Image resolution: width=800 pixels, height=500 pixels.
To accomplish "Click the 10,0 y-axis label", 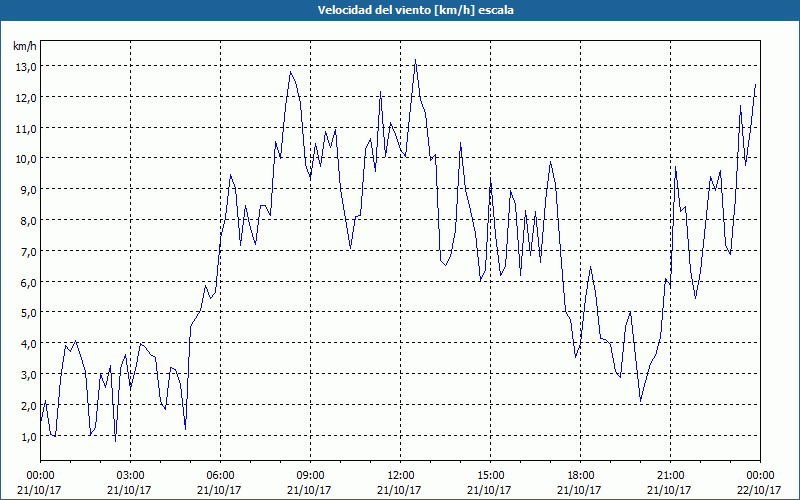I will 25,159.
